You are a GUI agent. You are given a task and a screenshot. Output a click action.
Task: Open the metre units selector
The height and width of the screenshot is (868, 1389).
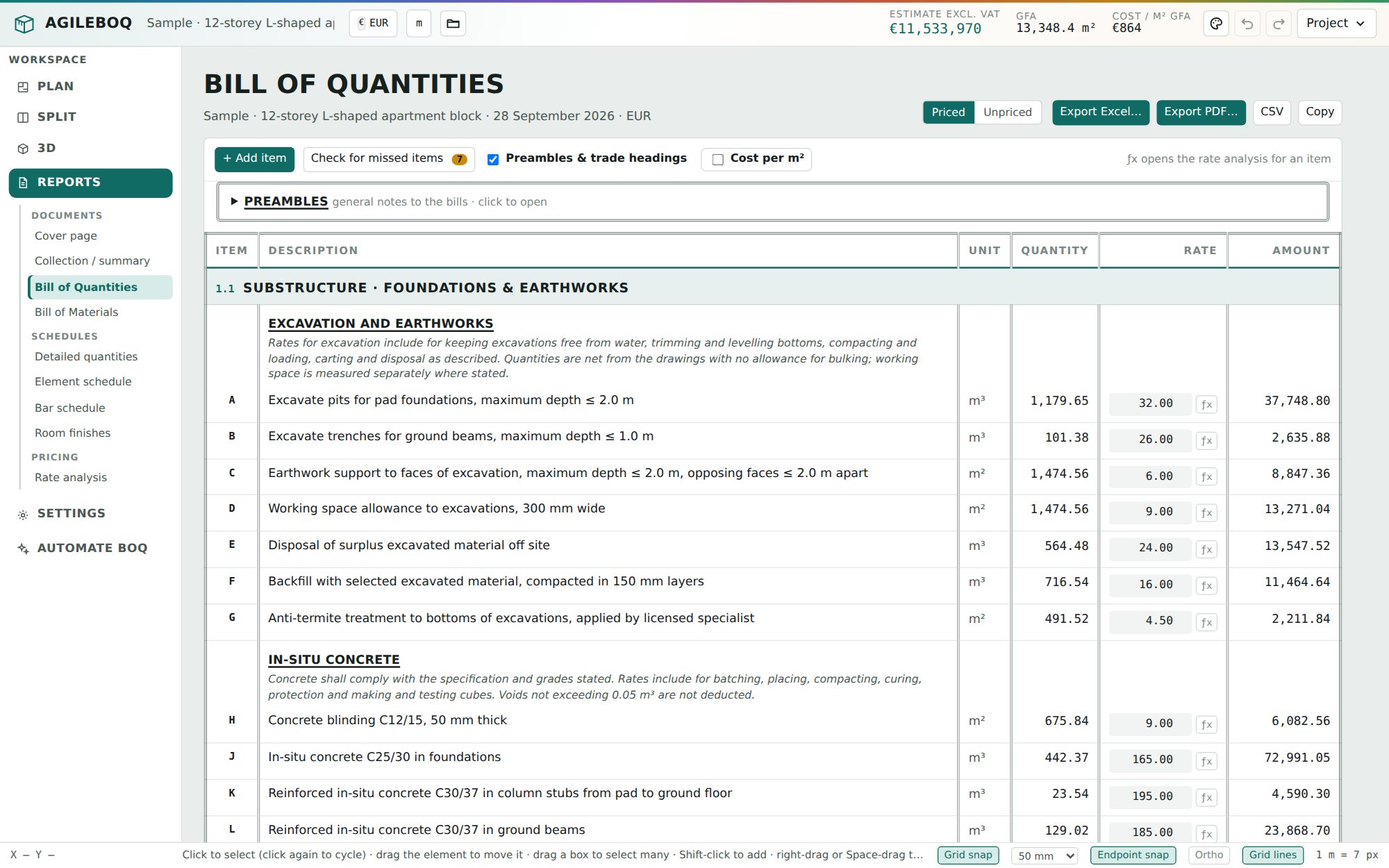coord(419,24)
